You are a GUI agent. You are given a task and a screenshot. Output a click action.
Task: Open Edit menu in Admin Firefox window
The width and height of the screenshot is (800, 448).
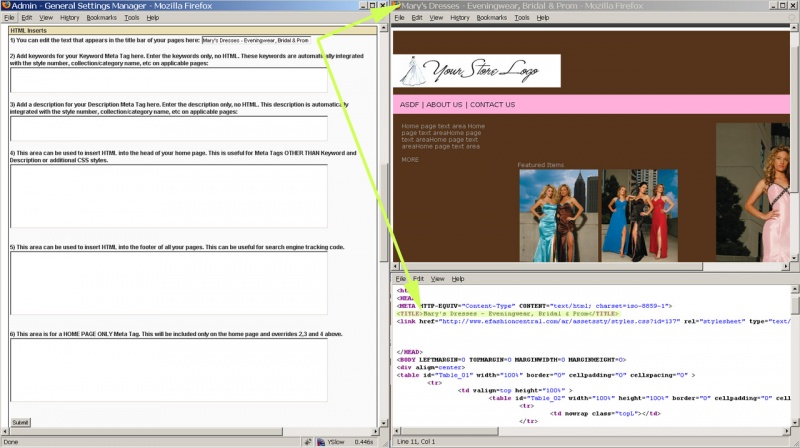[27, 17]
